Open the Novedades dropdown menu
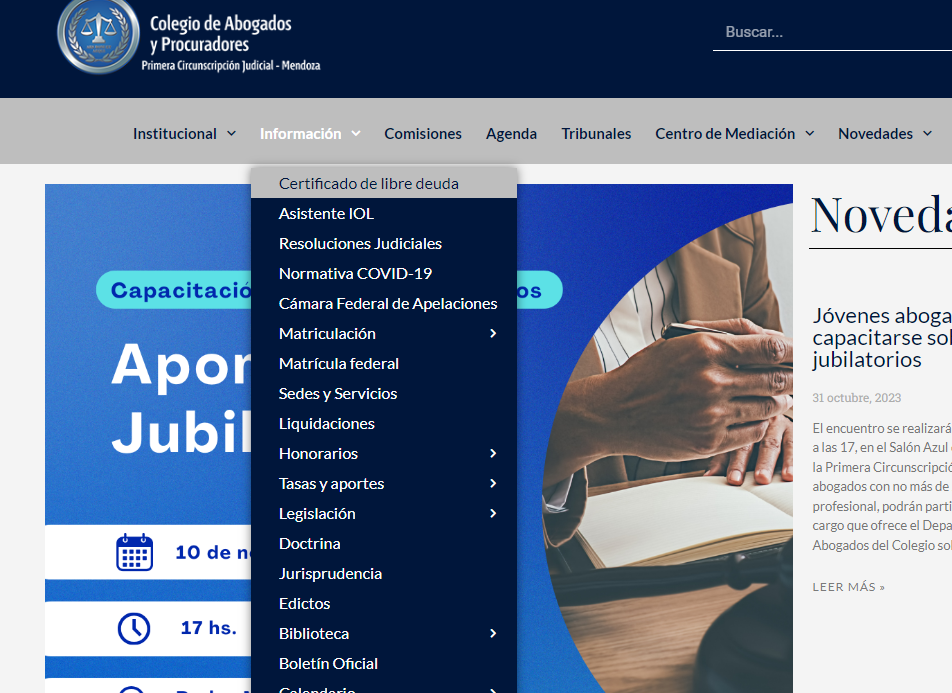Screen dimensions: 952x693 pos(885,134)
